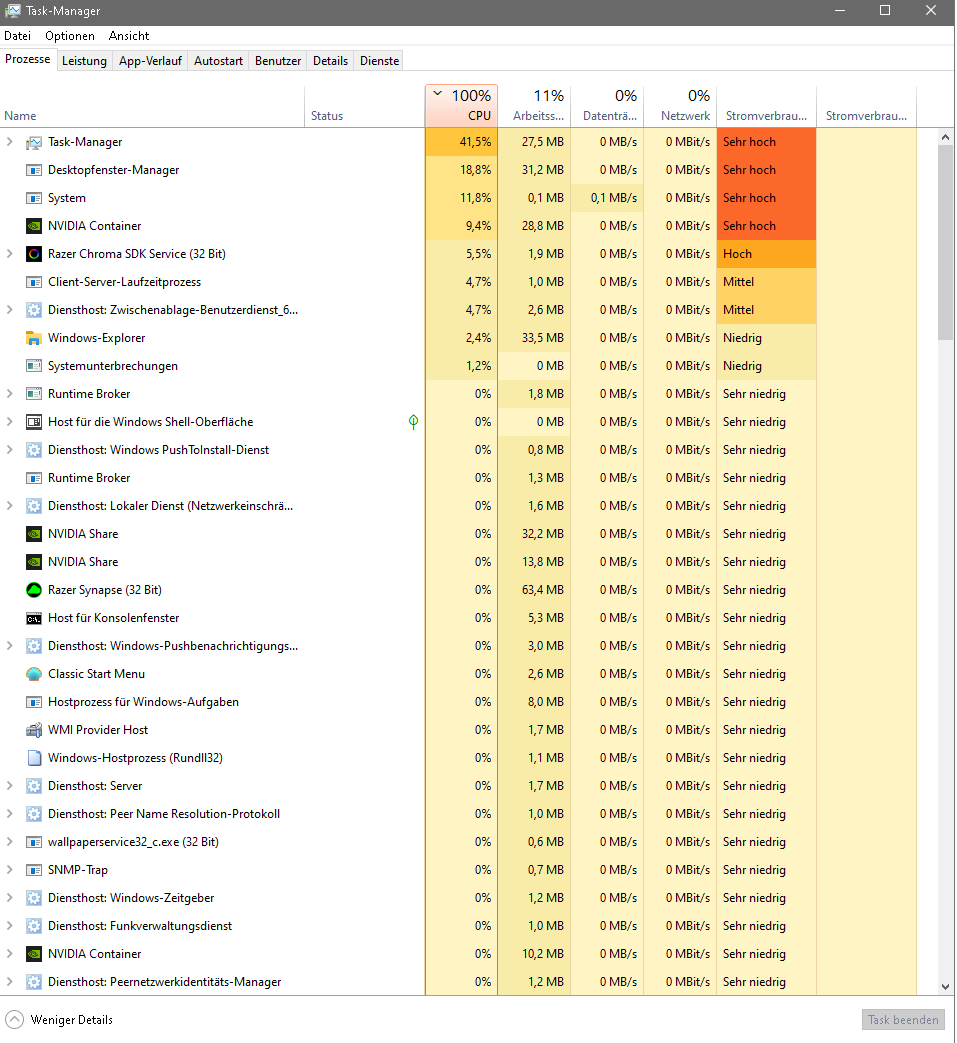Switch to the Autostart tab
957x1043 pixels.
pos(218,61)
